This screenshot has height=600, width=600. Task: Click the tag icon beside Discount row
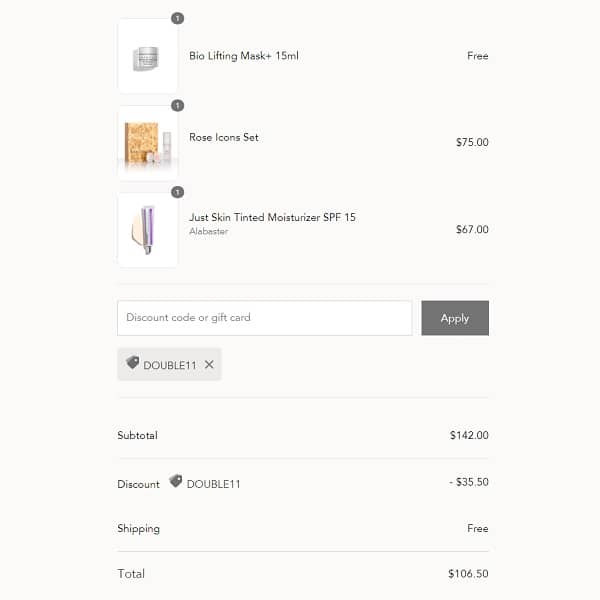[176, 481]
